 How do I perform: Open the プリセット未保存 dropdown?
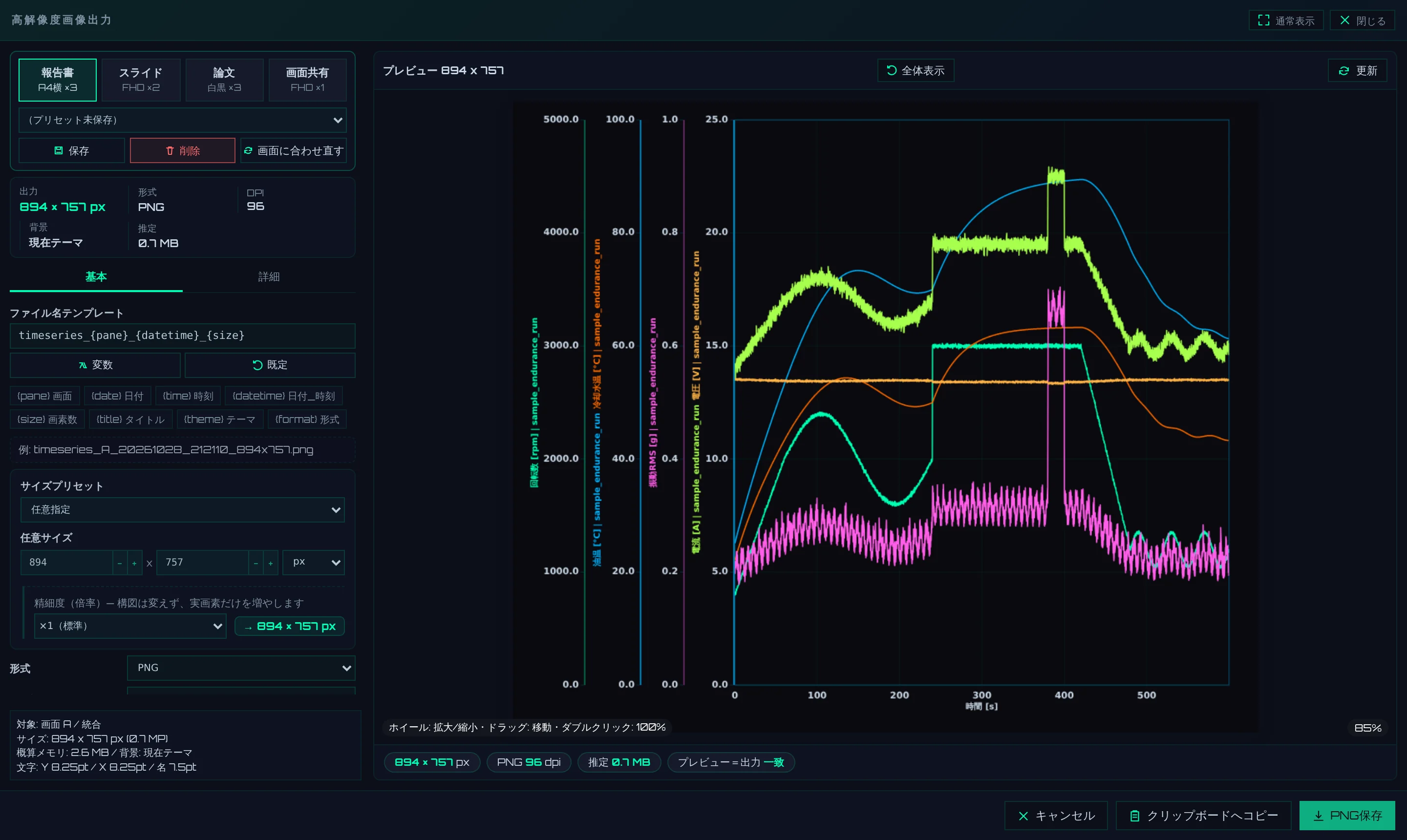[182, 120]
